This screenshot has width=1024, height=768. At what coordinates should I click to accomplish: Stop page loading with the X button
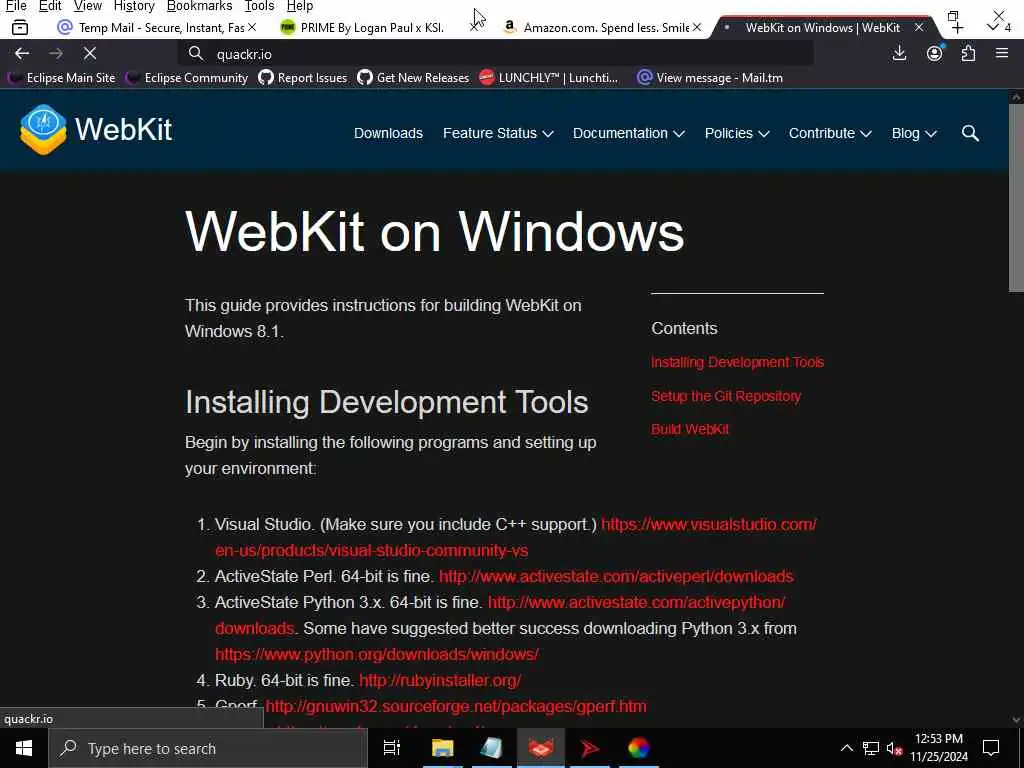coord(89,54)
